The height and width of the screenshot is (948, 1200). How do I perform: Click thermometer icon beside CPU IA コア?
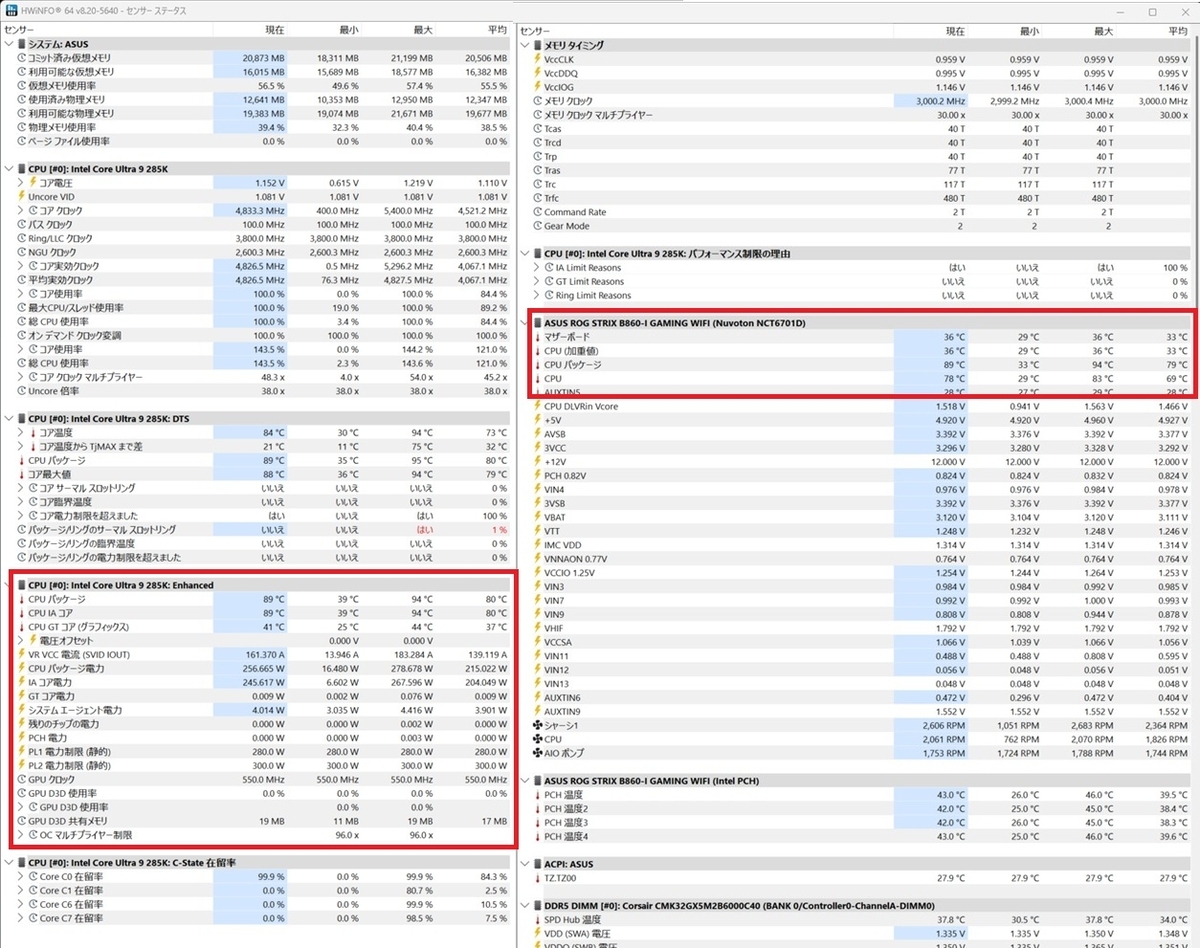[22, 613]
